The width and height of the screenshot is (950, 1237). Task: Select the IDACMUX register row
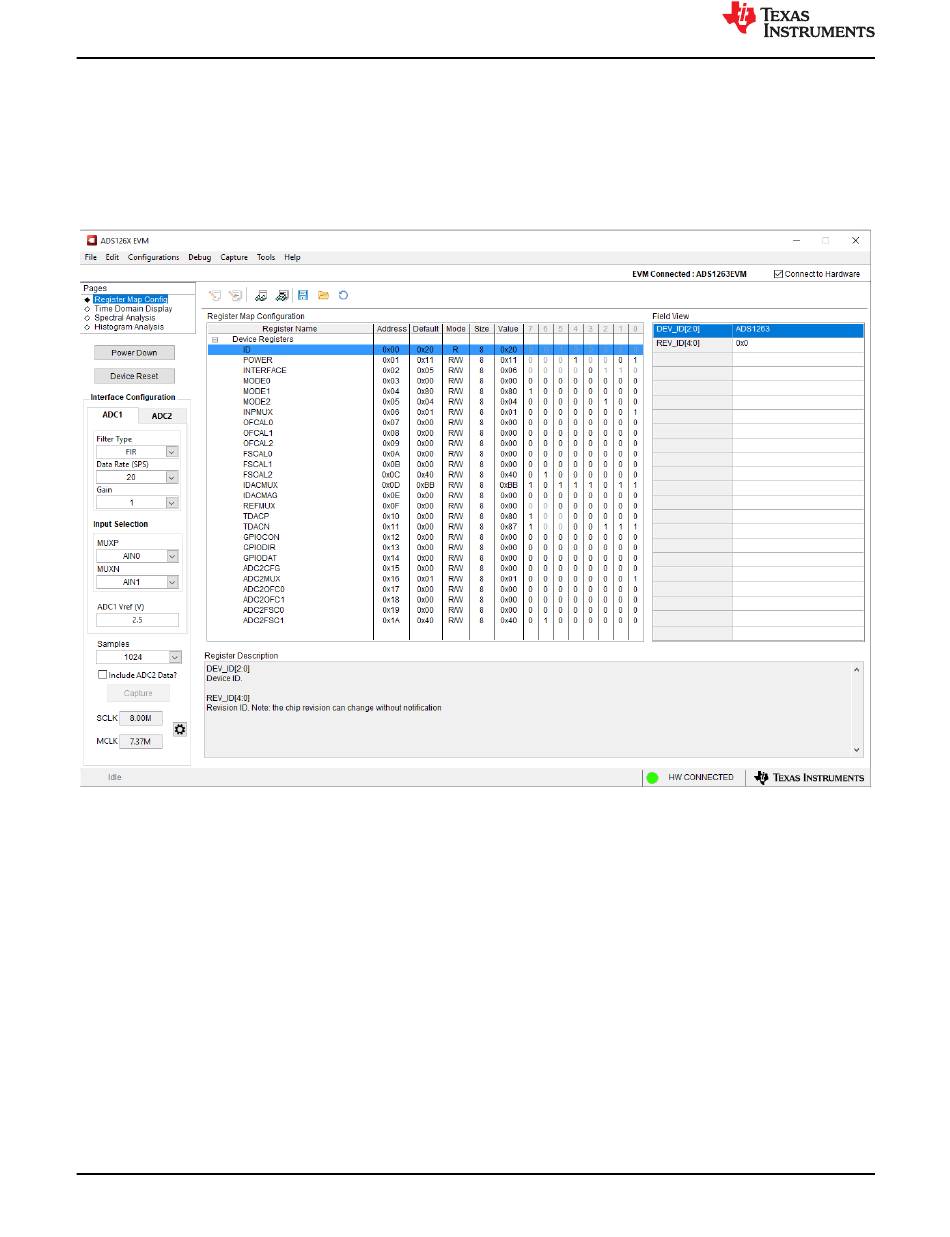point(424,485)
